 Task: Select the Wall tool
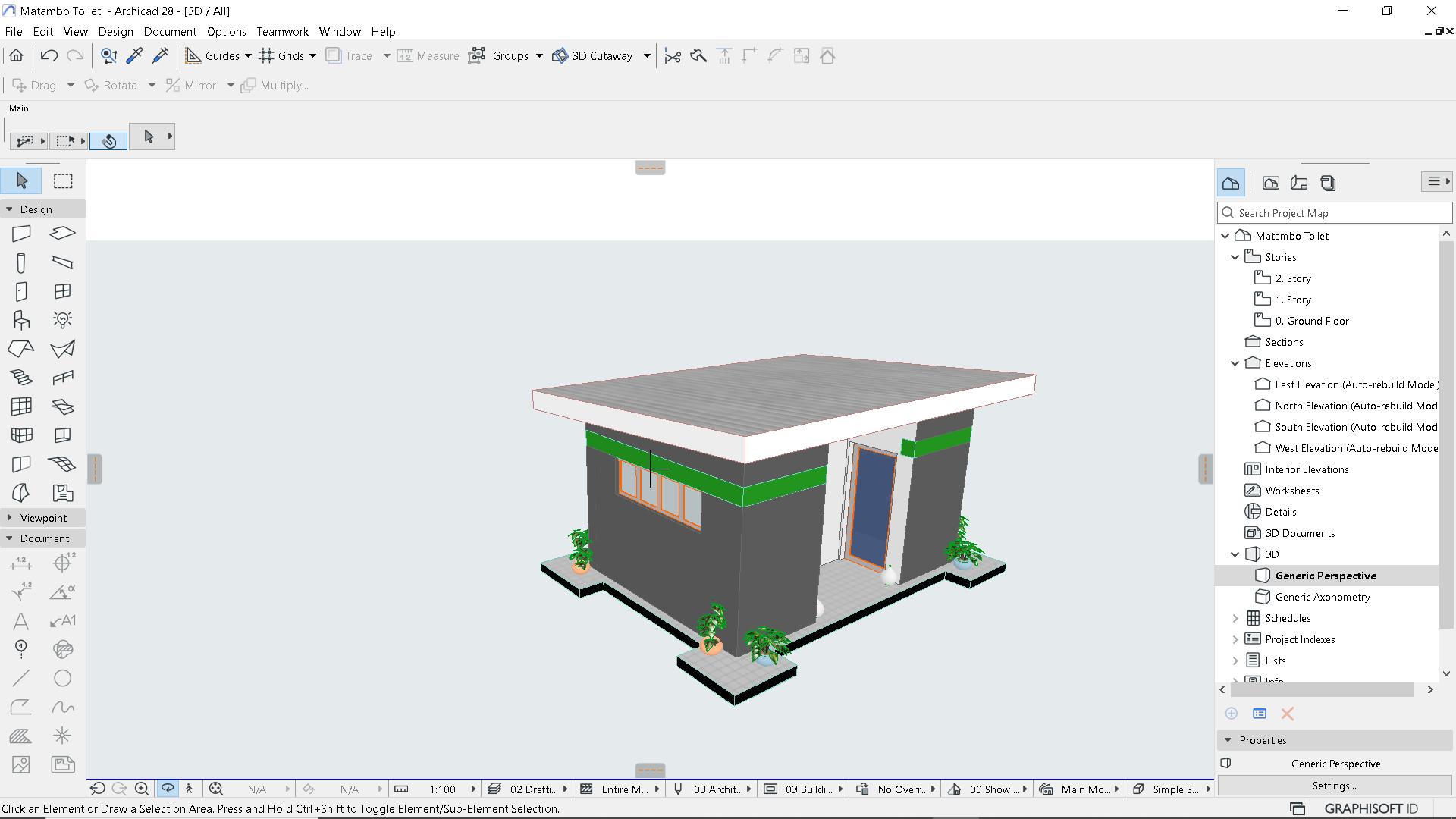click(21, 234)
